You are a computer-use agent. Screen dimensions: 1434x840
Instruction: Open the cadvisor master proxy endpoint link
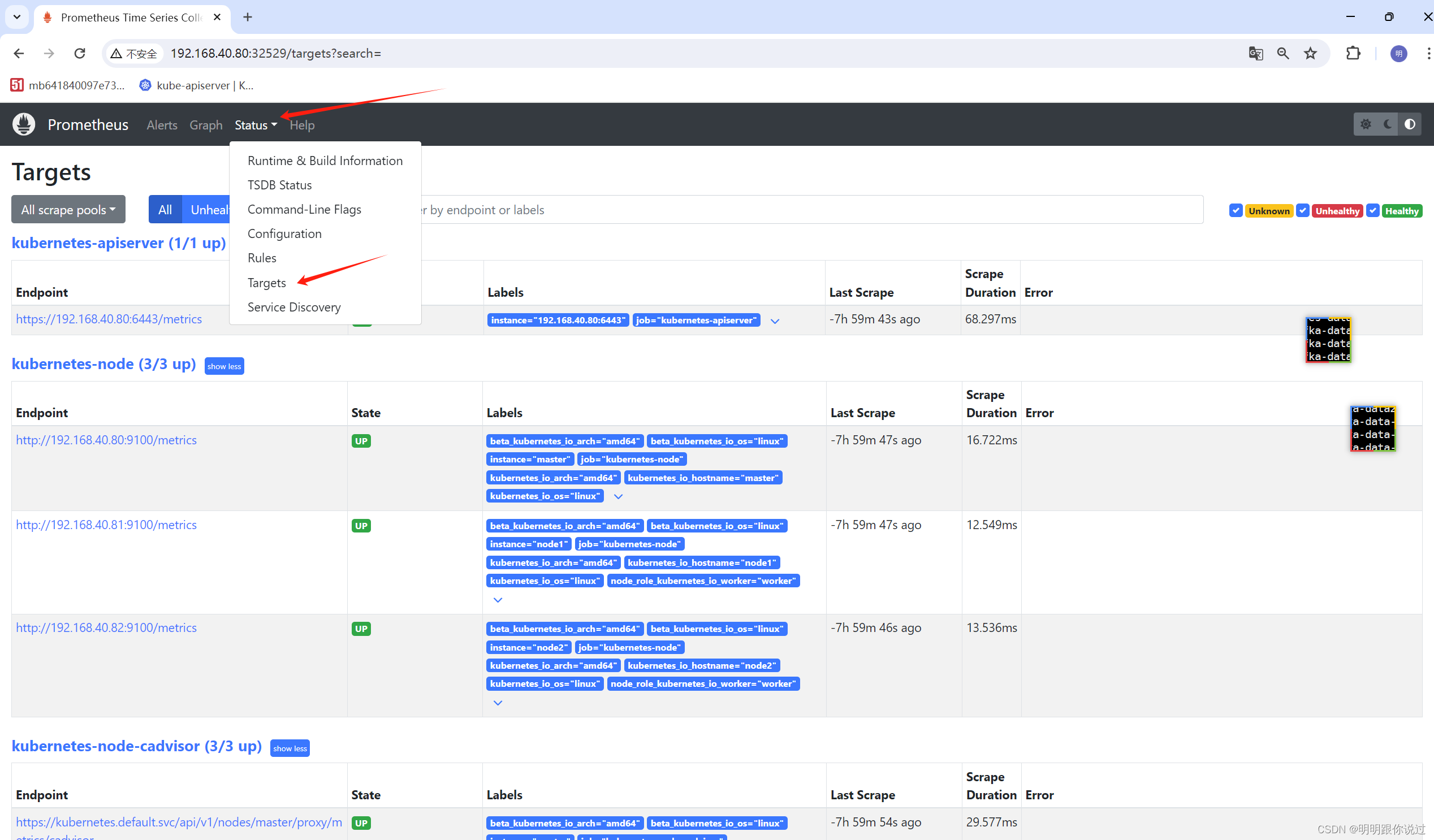pyautogui.click(x=179, y=829)
